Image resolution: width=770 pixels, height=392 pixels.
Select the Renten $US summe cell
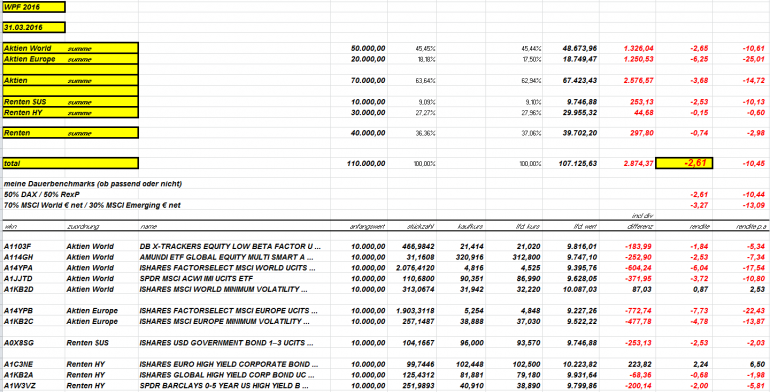click(x=70, y=102)
